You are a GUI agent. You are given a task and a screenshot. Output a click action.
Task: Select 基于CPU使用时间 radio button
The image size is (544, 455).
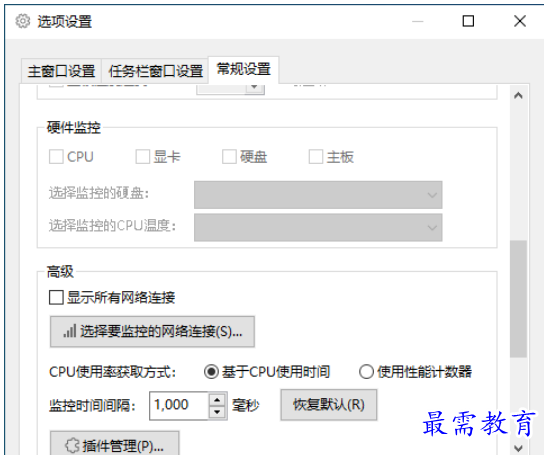(x=211, y=372)
